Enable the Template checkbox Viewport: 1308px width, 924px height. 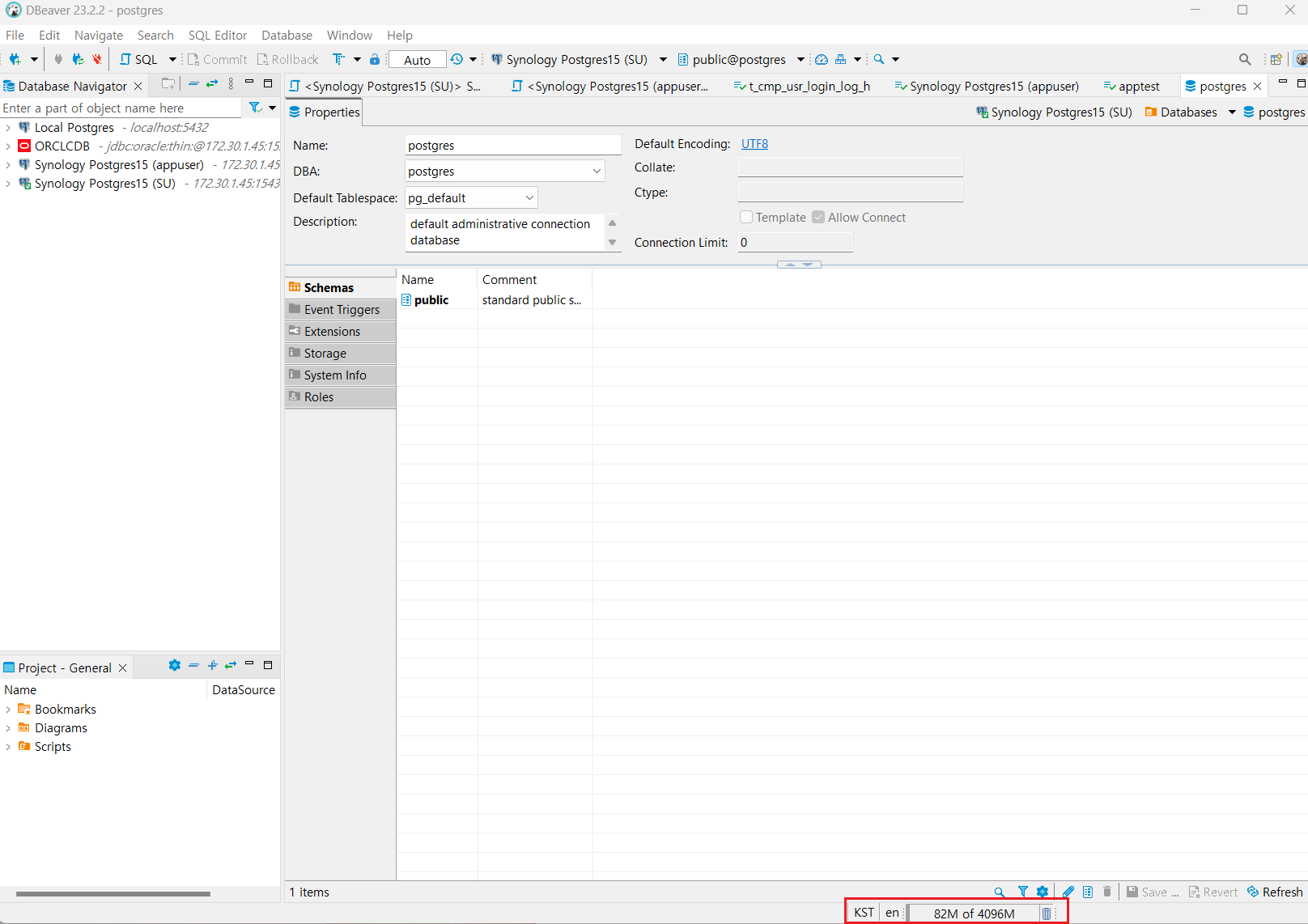click(x=746, y=218)
